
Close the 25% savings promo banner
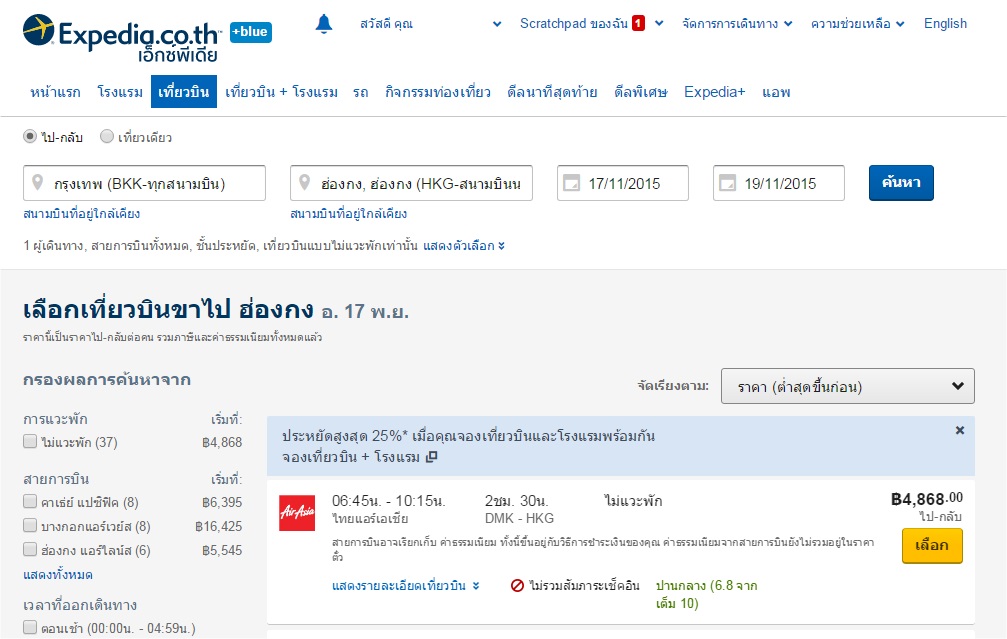[x=959, y=430]
